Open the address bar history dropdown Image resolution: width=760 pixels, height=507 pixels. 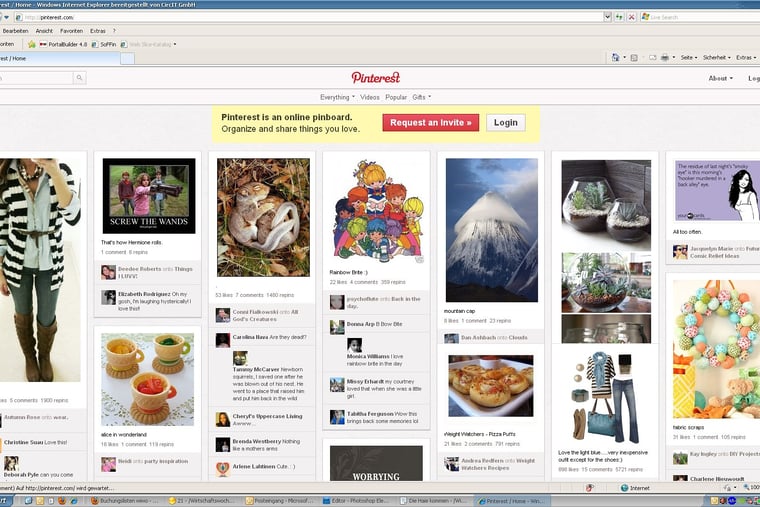(607, 17)
